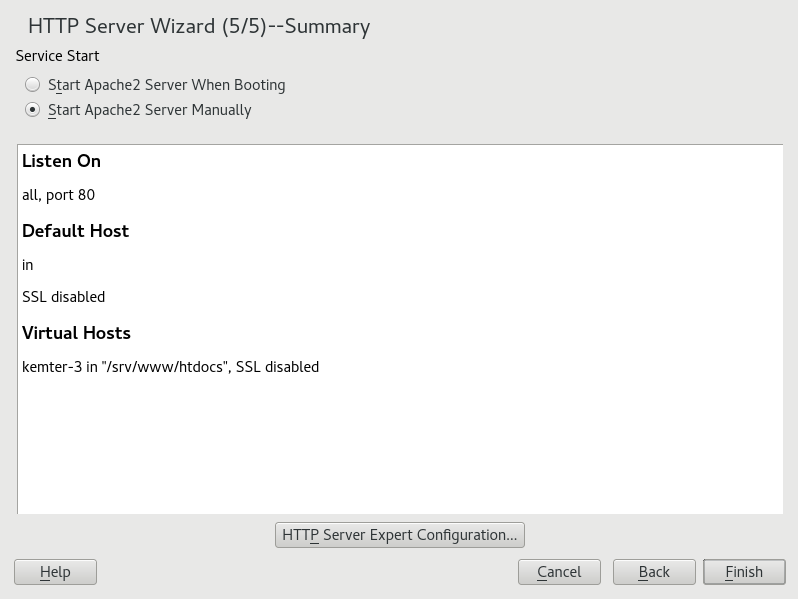Click the wizard title 'HTTP Server Wizard (5/5)--Summary'
This screenshot has width=798, height=599.
pos(199,27)
